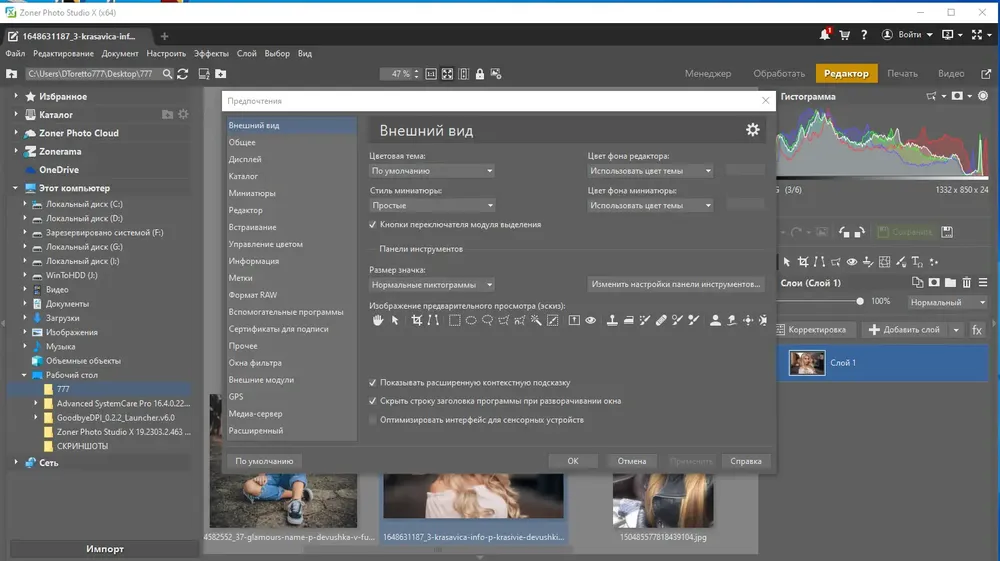Open the Preferences gear icon beside the Внешний вид heading
This screenshot has height=561, width=1000.
pos(753,130)
